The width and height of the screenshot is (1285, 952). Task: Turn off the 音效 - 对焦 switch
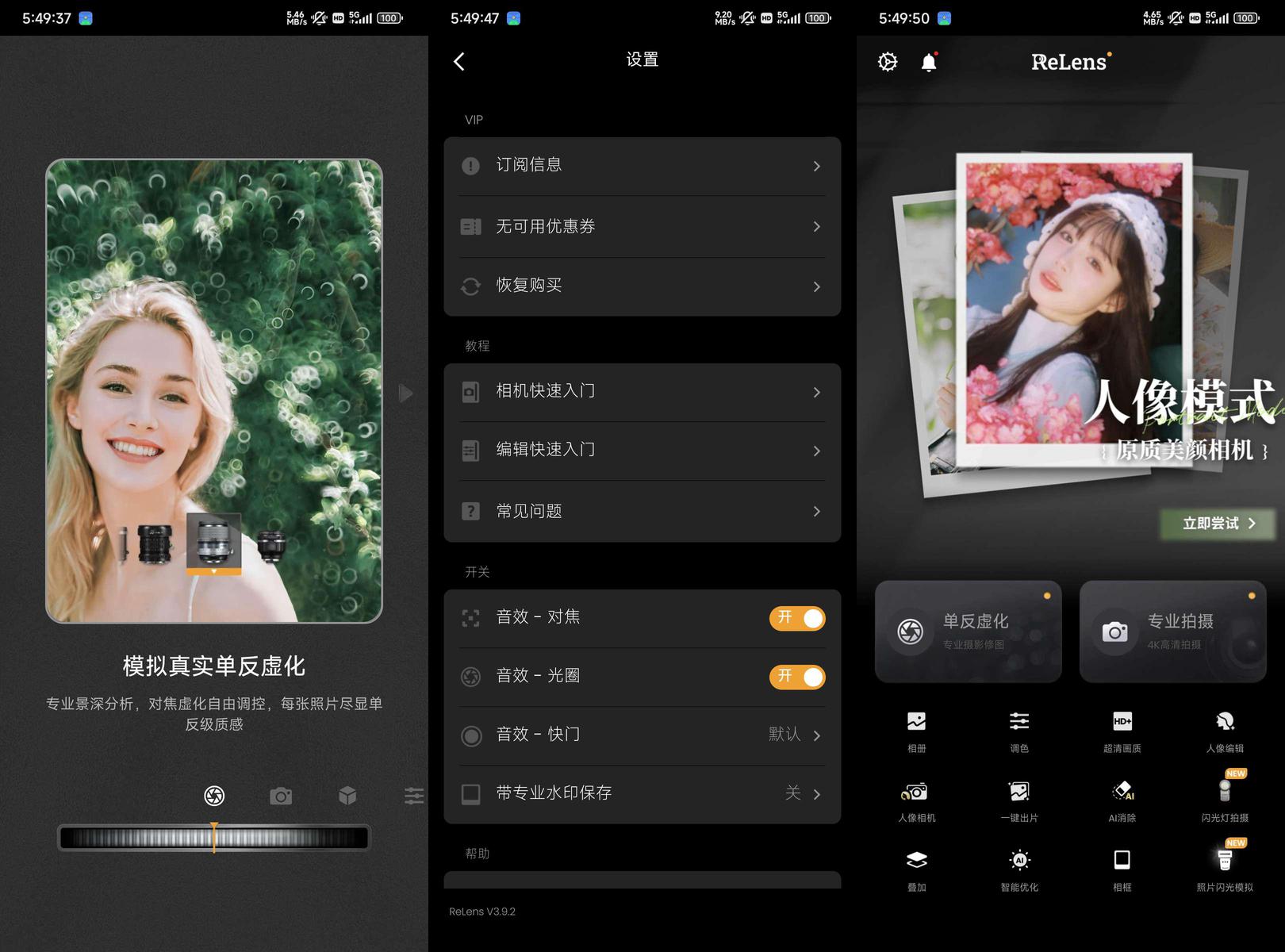click(796, 619)
